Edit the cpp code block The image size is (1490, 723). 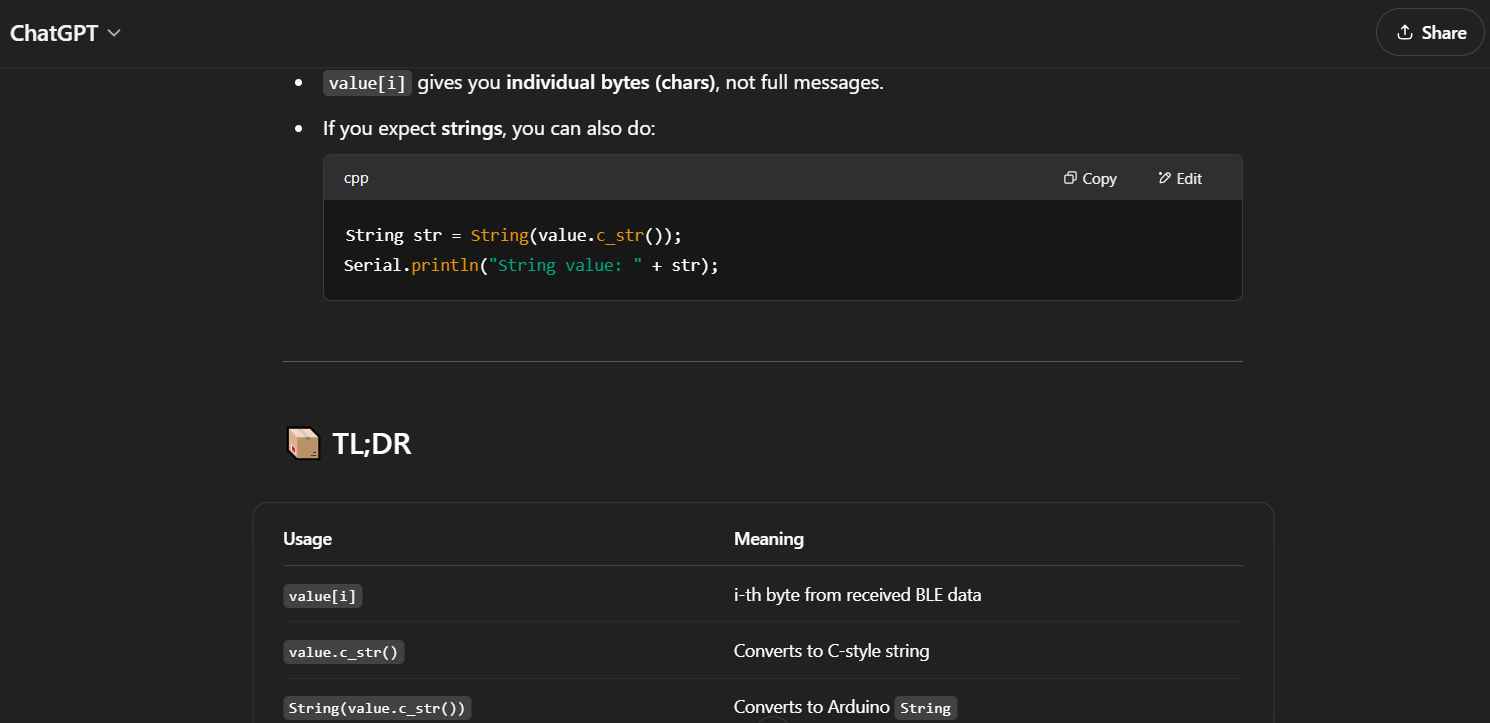coord(1180,178)
